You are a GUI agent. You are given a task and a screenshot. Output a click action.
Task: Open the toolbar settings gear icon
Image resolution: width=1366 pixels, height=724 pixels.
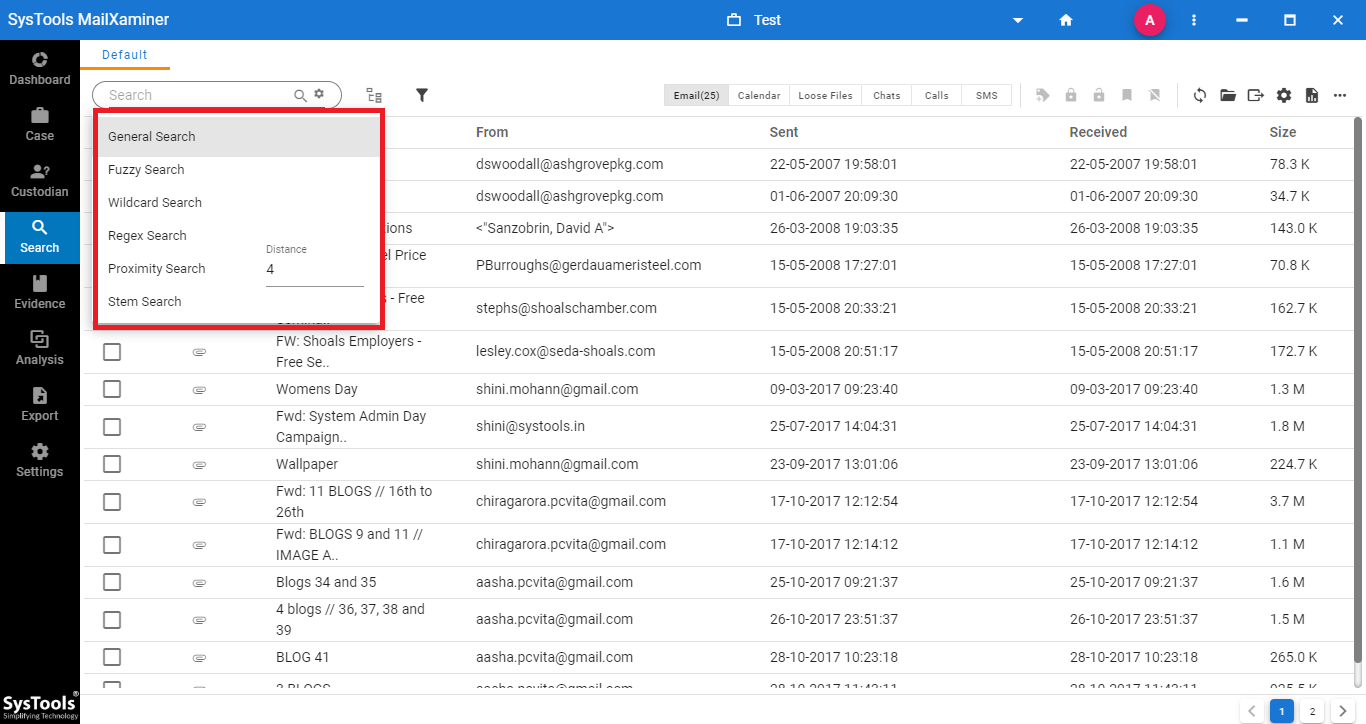pos(1284,95)
